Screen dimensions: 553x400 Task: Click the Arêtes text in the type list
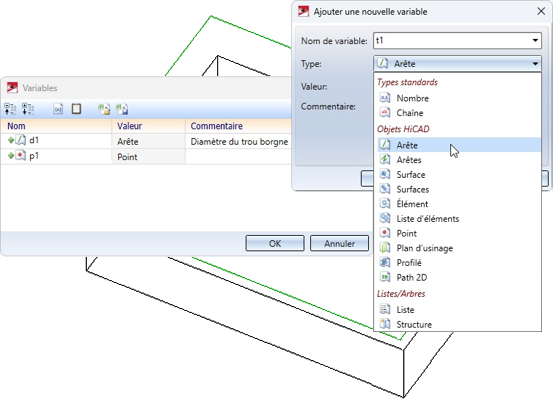click(x=409, y=160)
